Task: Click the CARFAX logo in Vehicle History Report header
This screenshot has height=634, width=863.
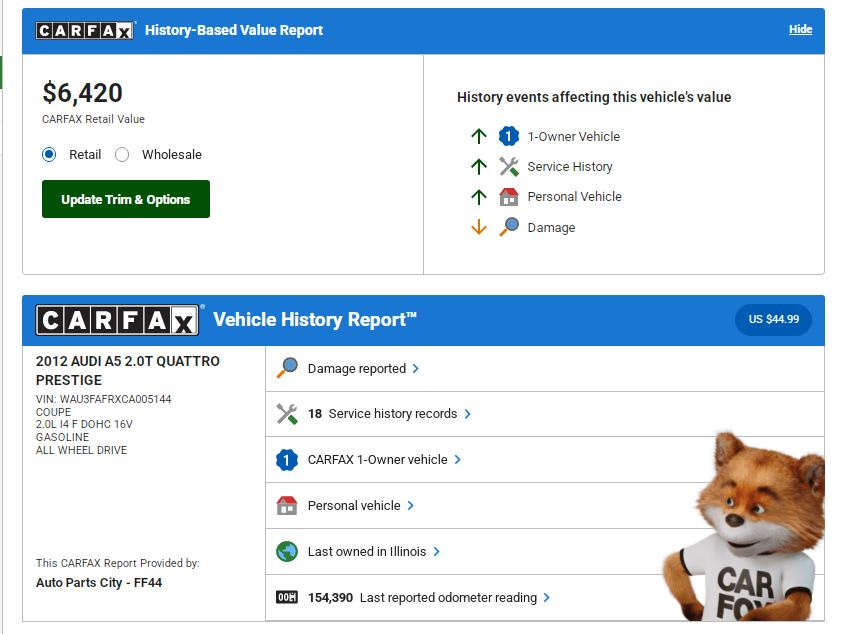Action: (x=118, y=320)
